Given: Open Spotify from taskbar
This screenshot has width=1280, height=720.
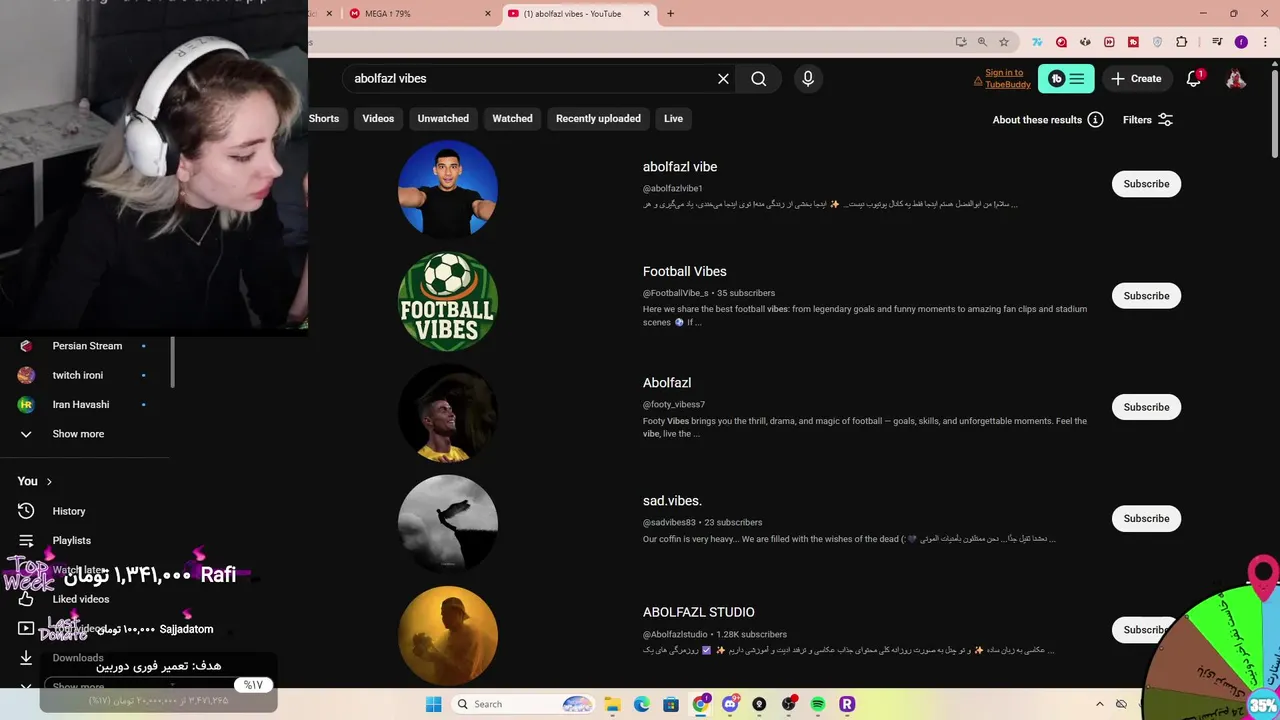Looking at the screenshot, I should 818,704.
